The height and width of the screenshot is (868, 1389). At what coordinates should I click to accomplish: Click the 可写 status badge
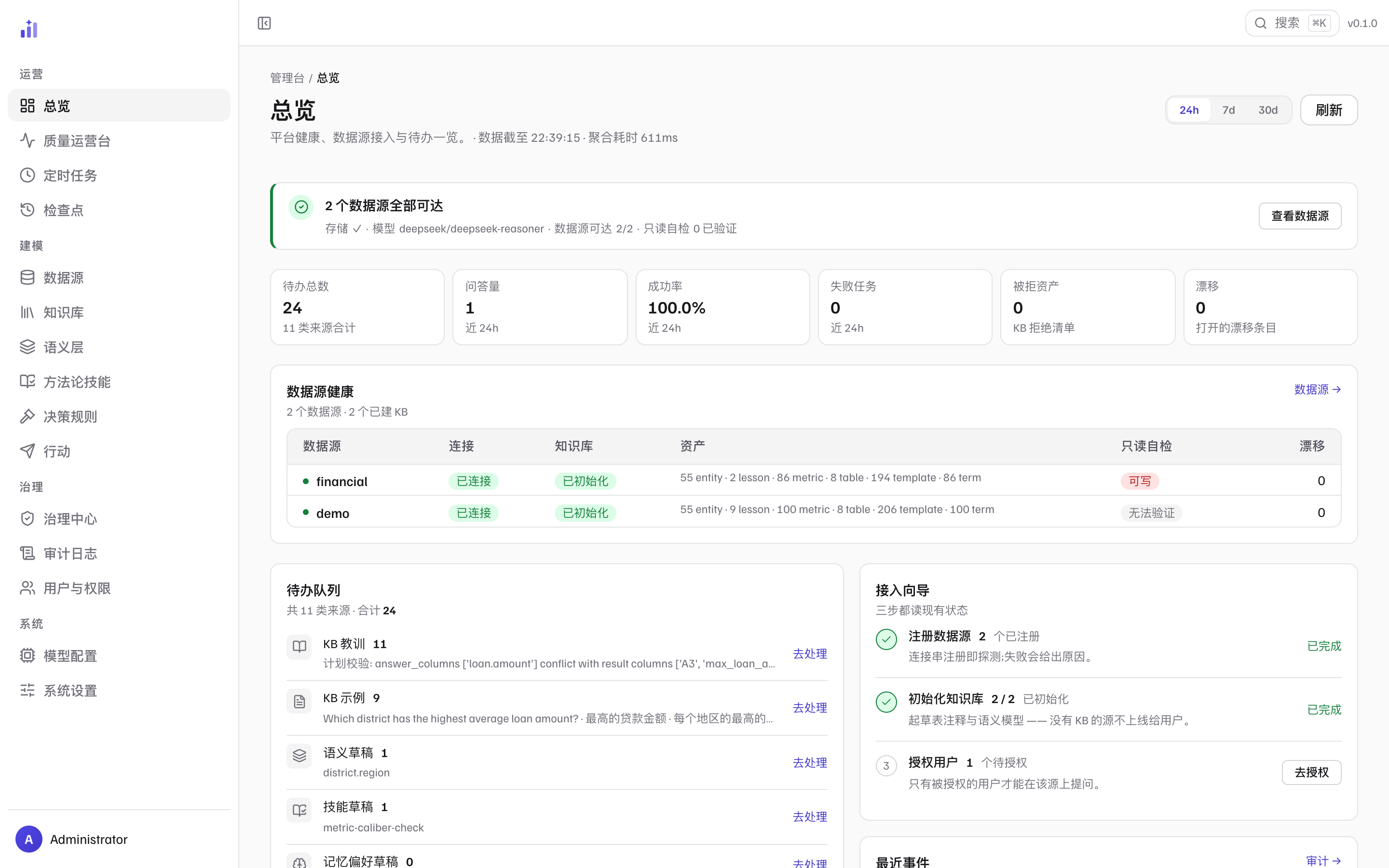click(x=1139, y=481)
